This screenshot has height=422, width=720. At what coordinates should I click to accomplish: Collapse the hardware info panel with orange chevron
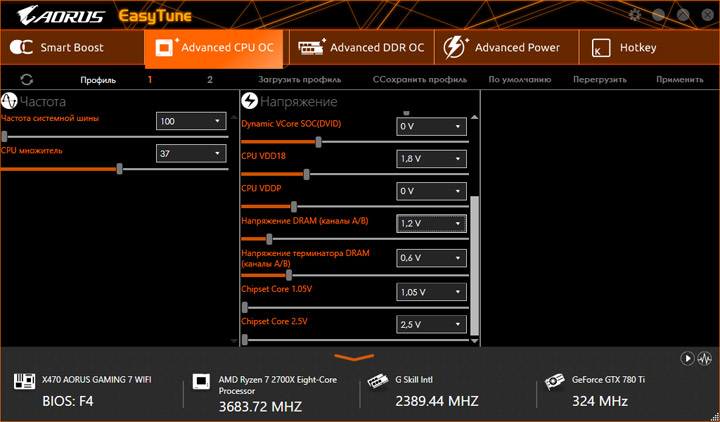(354, 357)
